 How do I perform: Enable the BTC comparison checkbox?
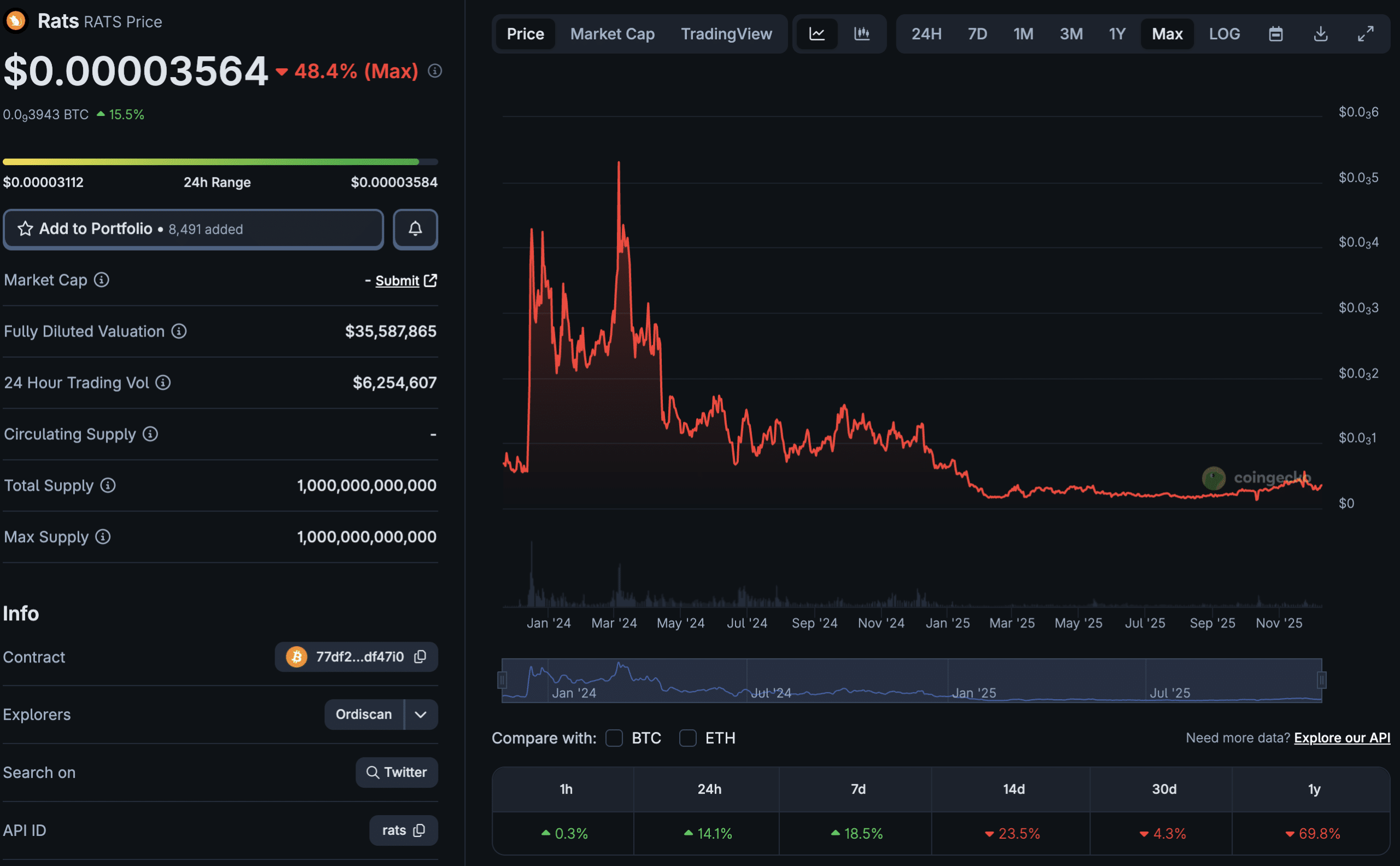tap(614, 737)
